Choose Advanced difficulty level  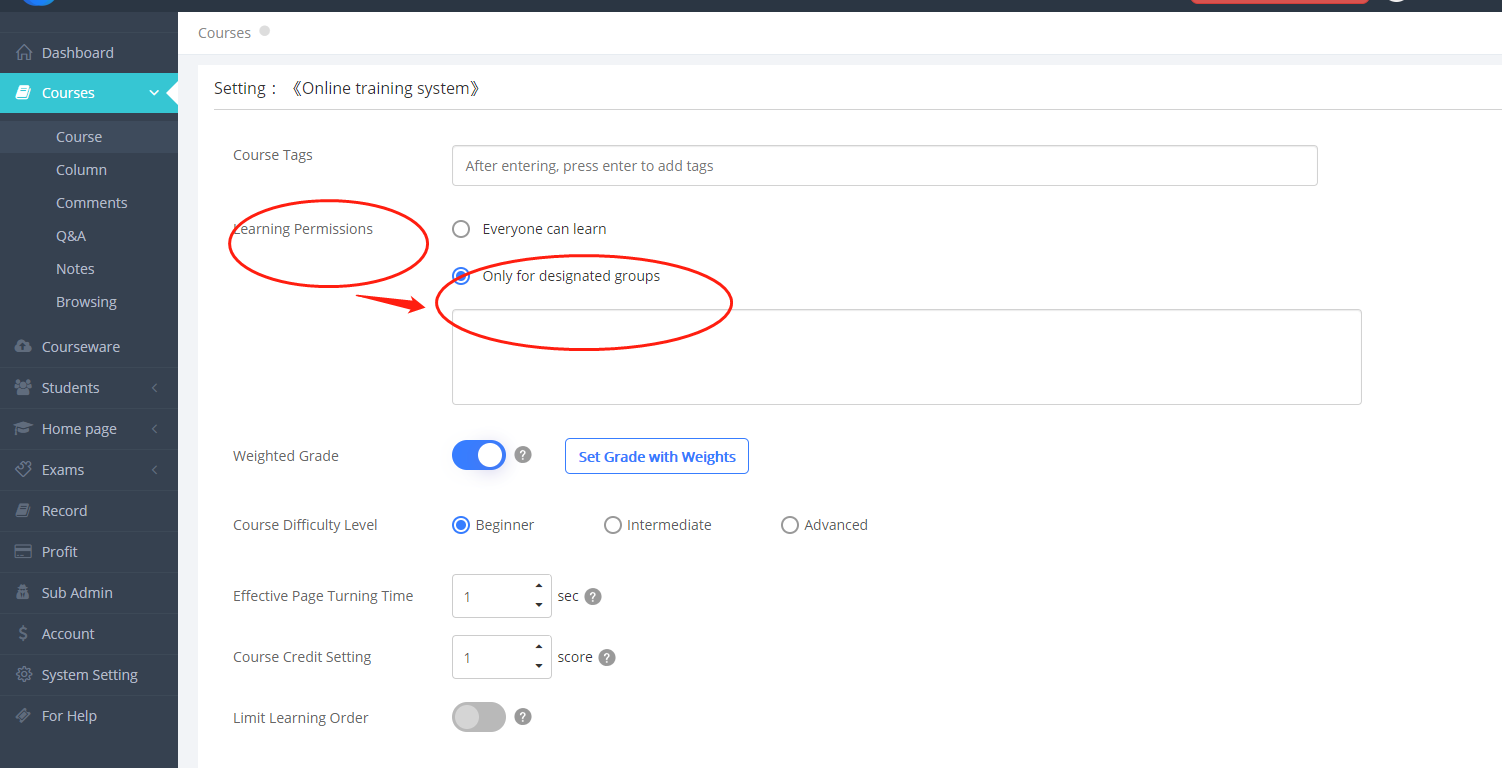[x=790, y=525]
